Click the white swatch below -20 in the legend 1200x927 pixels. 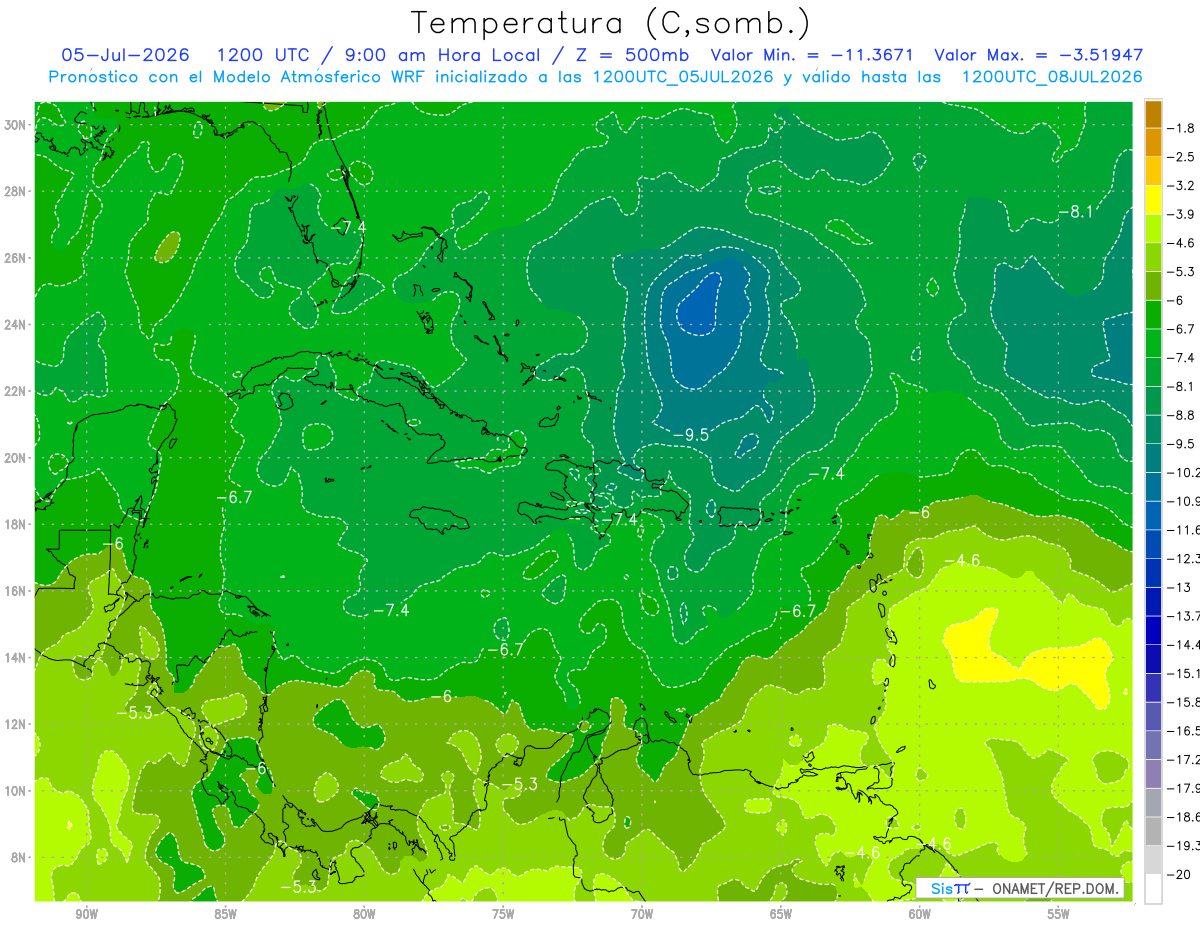click(x=1153, y=888)
